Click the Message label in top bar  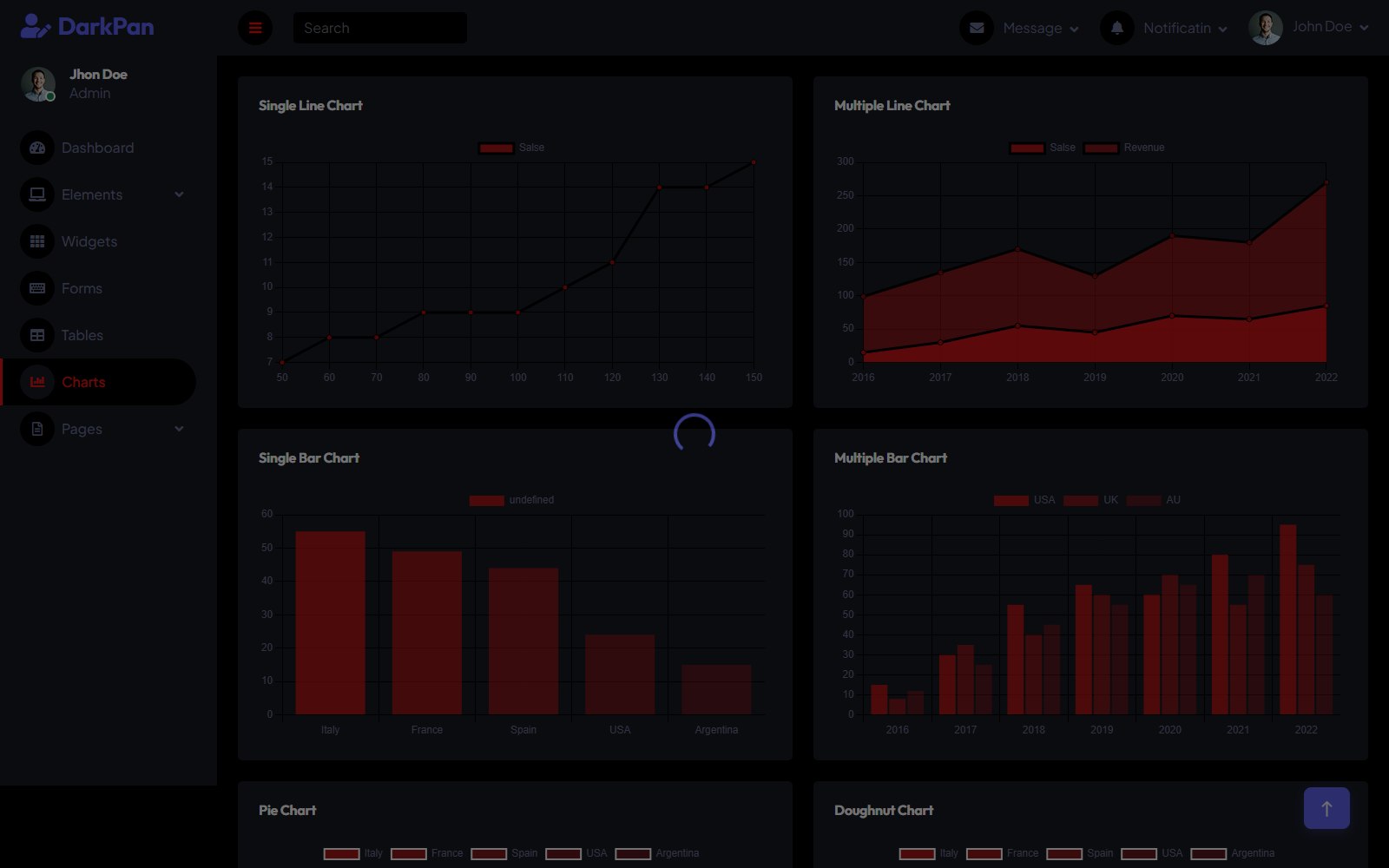[x=1032, y=28]
